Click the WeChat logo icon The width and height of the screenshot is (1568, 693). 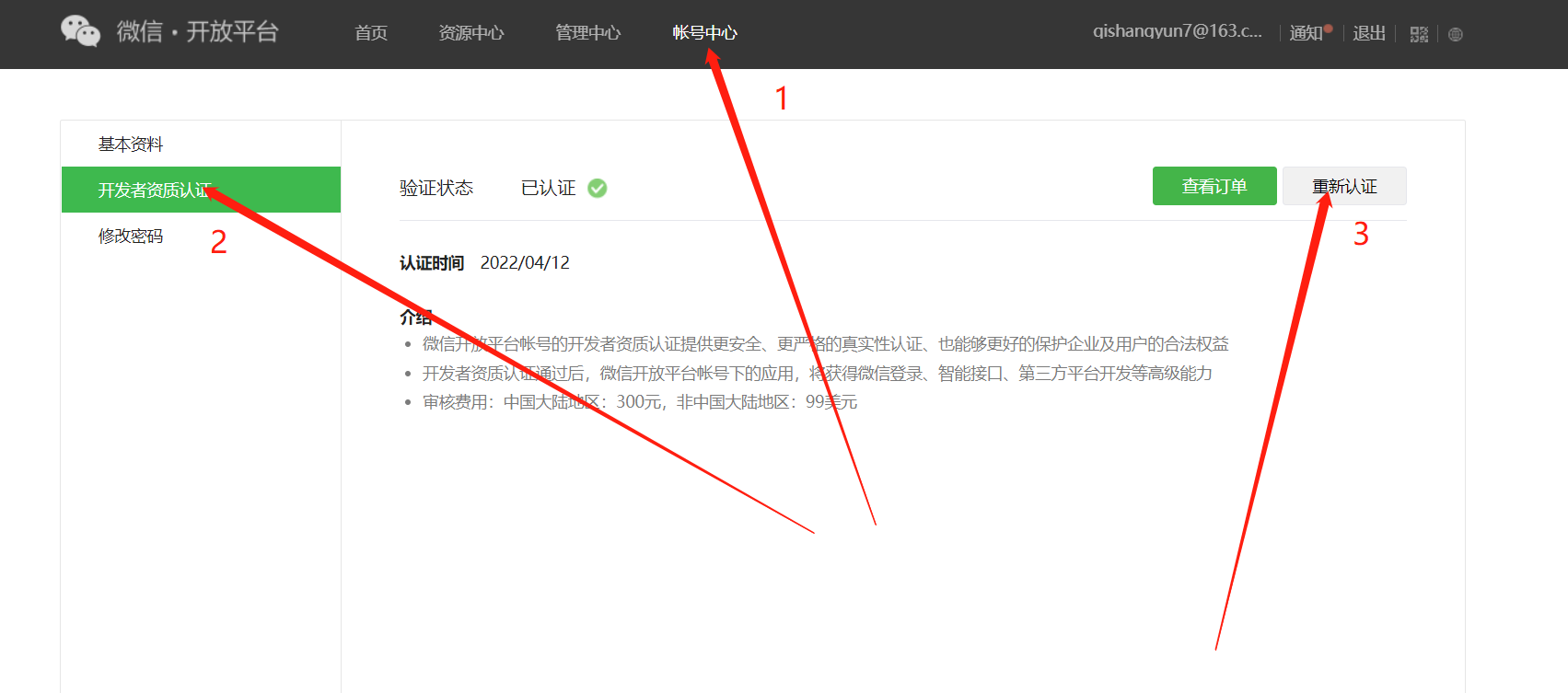click(80, 31)
